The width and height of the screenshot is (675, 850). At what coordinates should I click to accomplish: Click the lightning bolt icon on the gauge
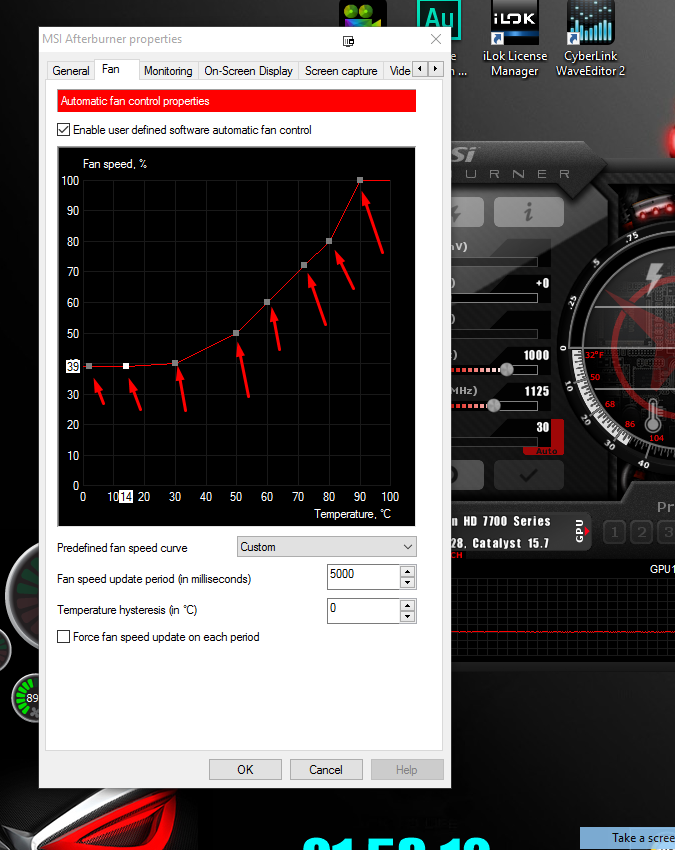pos(654,277)
